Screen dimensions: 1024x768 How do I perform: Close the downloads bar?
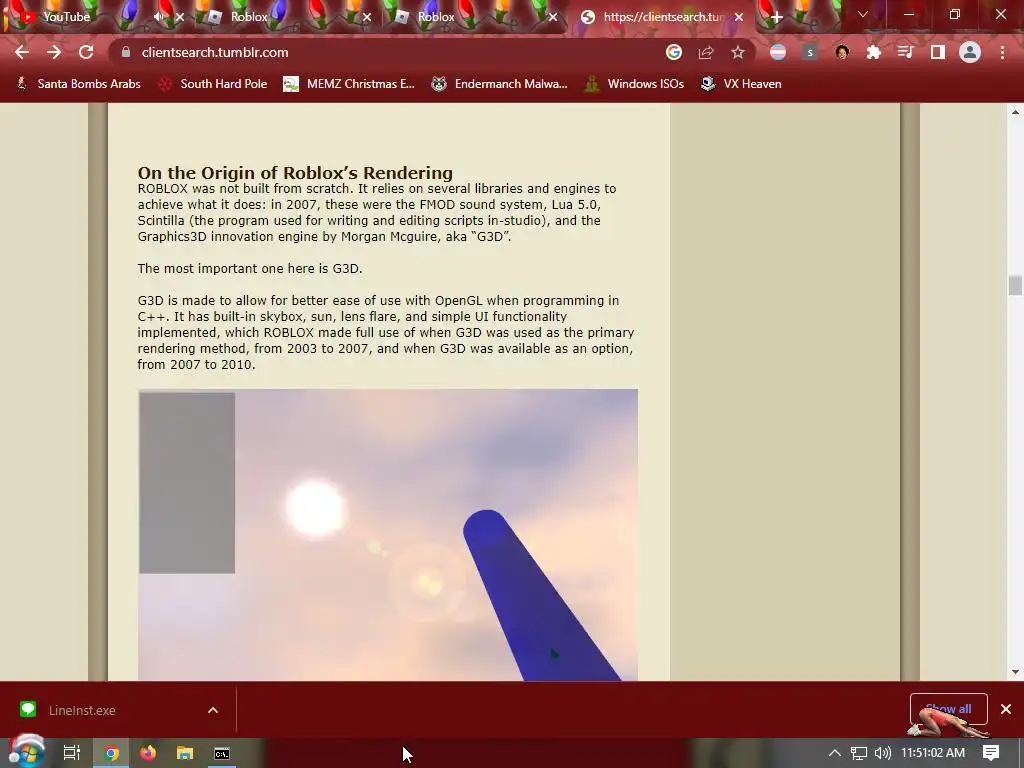click(x=1006, y=709)
